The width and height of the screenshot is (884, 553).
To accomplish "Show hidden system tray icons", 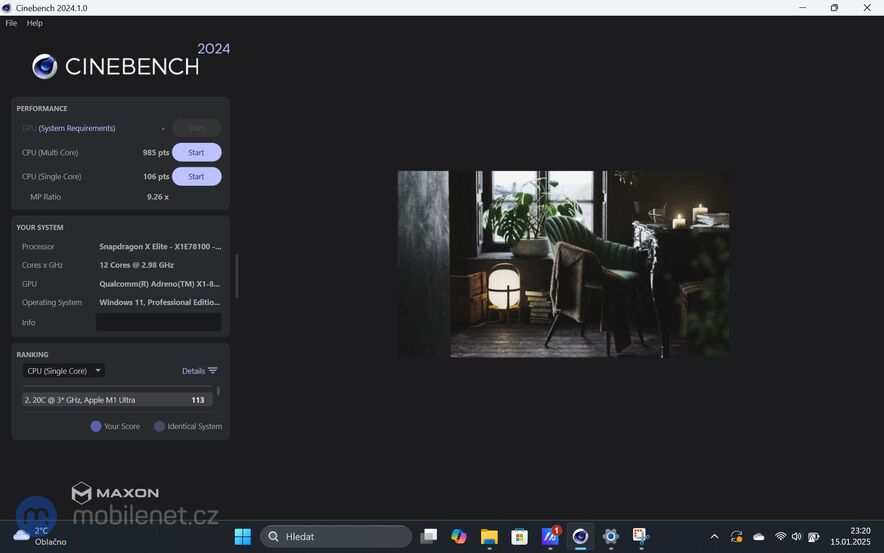I will tap(714, 537).
